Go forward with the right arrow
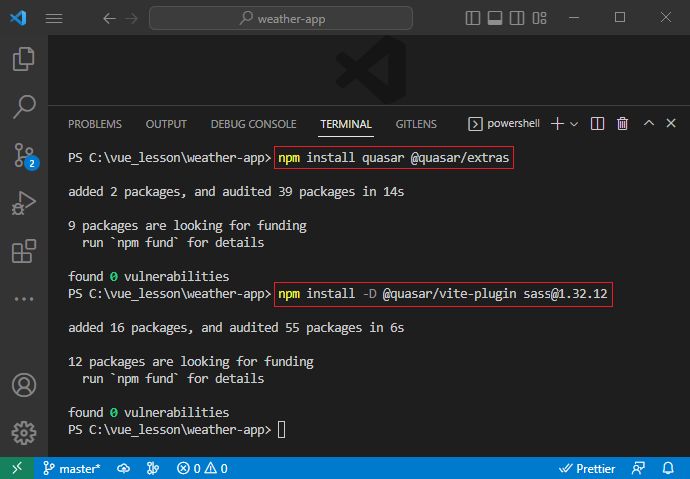690x479 pixels. [x=132, y=18]
